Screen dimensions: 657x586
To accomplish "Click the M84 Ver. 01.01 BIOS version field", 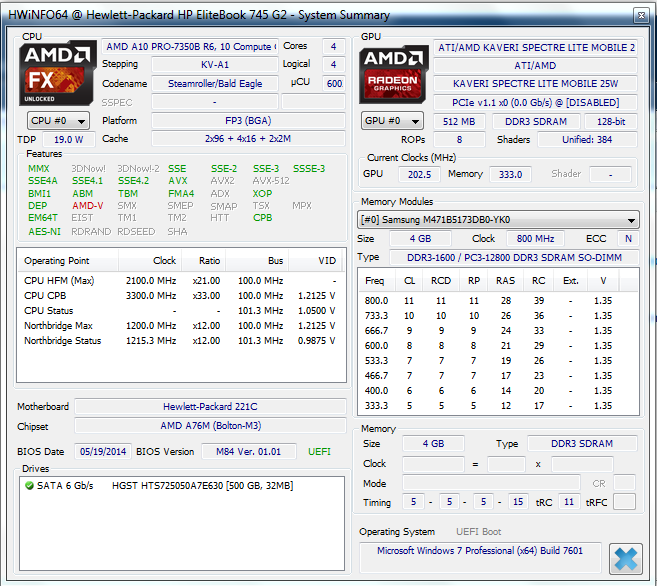I will pyautogui.click(x=250, y=451).
